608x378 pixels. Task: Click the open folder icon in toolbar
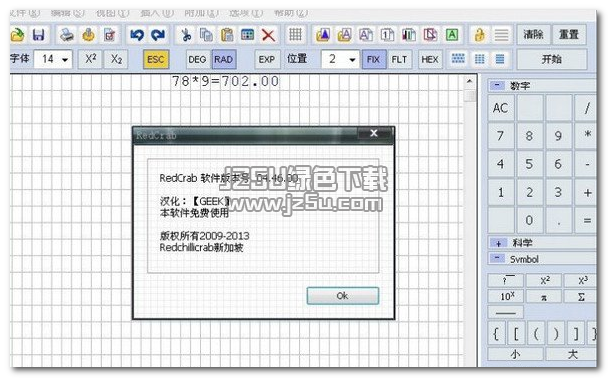point(17,35)
